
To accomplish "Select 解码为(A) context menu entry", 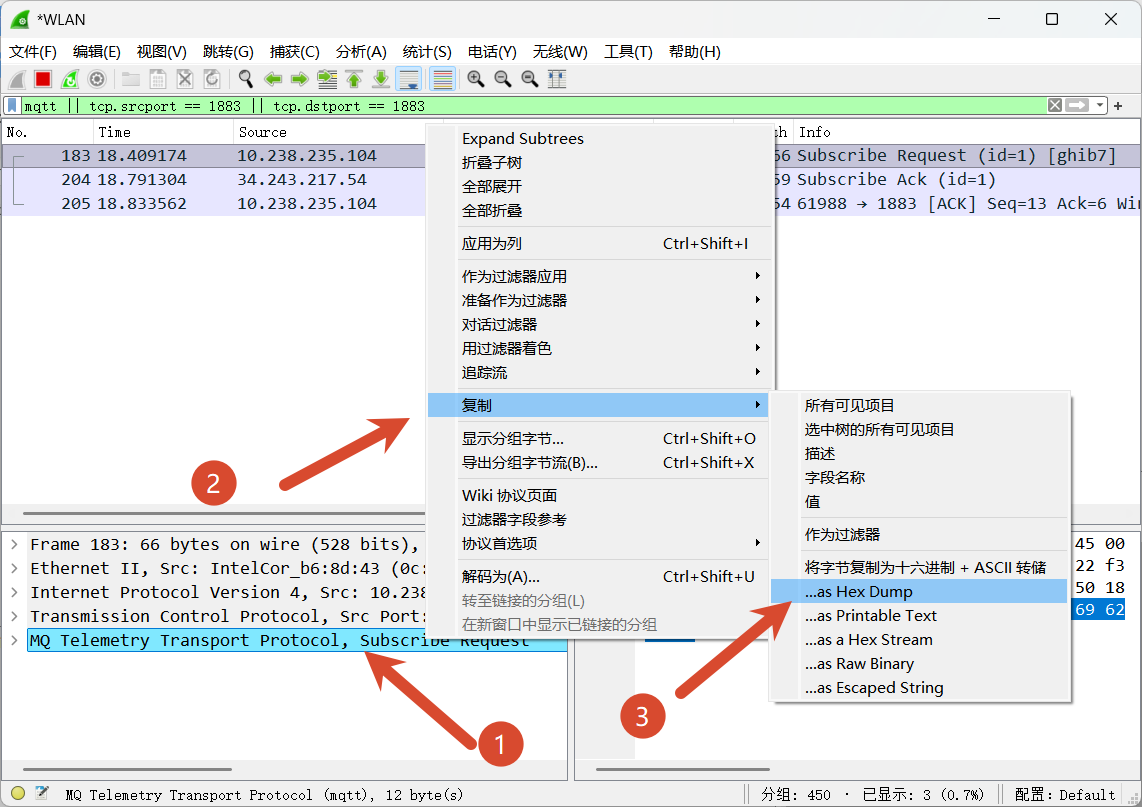I will point(599,576).
